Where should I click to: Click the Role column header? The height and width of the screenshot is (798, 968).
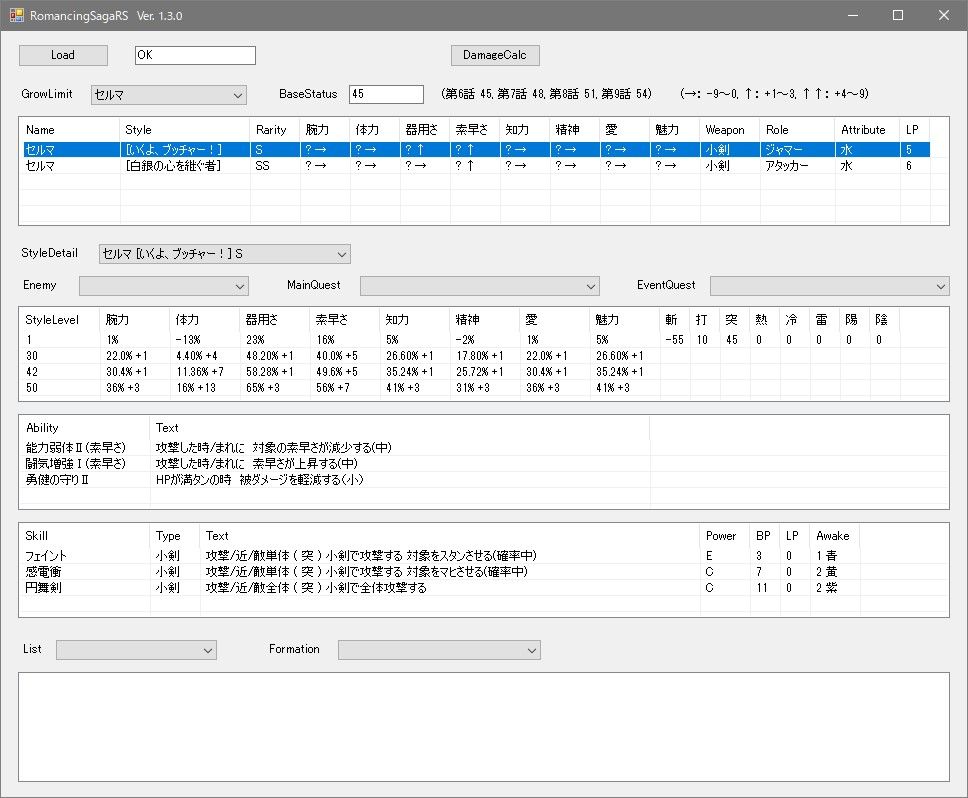tap(798, 130)
